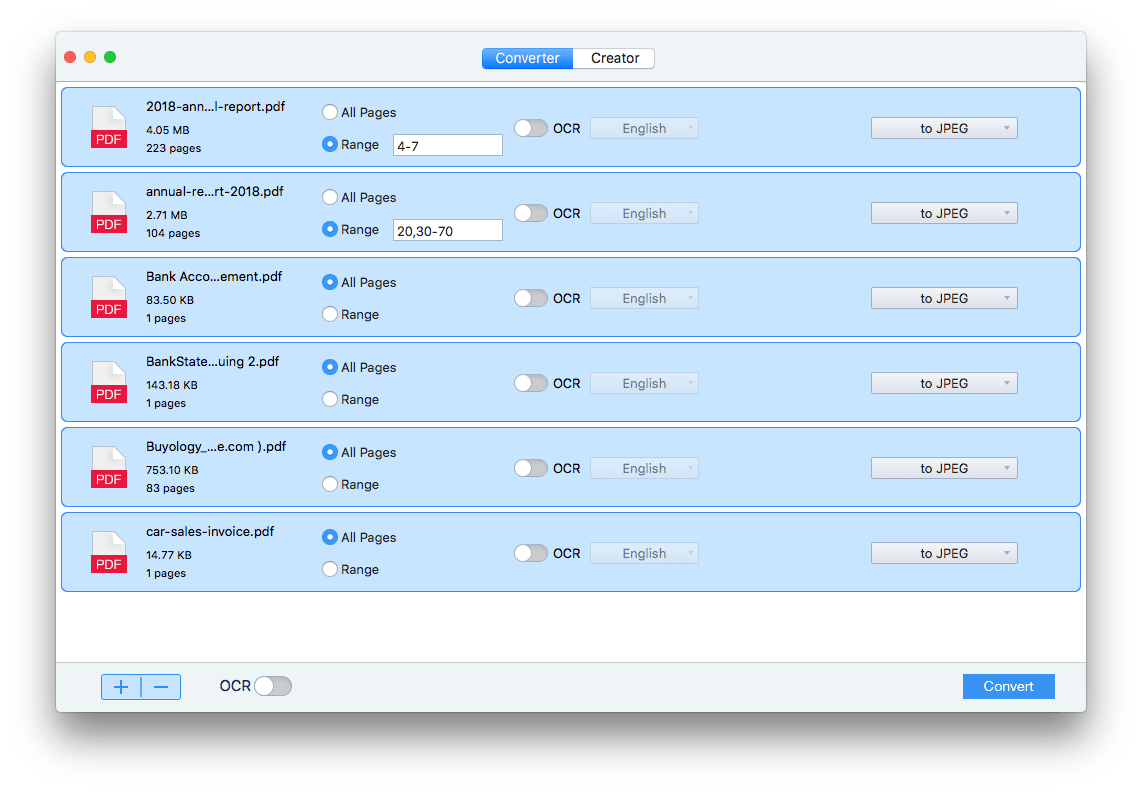Click the car-sales-invoice.pdf file icon
This screenshot has height=792, width=1142.
pyautogui.click(x=109, y=553)
